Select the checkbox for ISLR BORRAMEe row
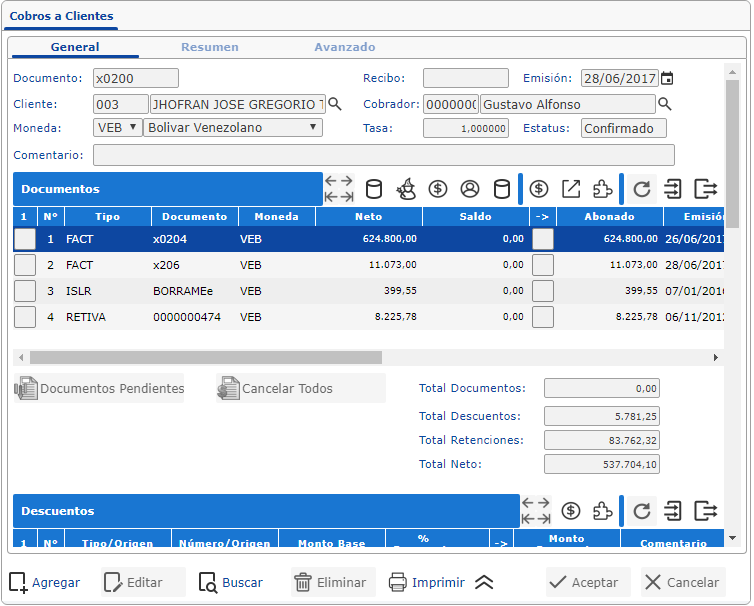Screen dimensions: 754x606 coord(25,291)
